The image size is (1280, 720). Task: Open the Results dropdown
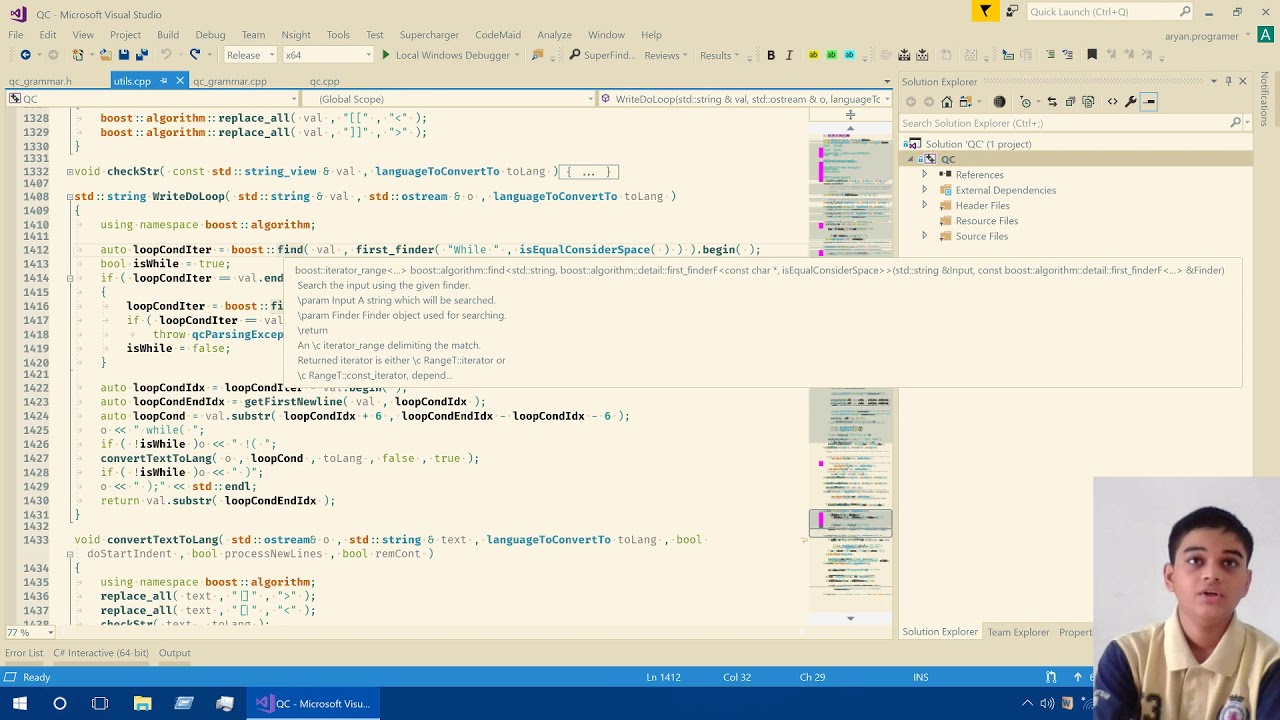[x=720, y=55]
